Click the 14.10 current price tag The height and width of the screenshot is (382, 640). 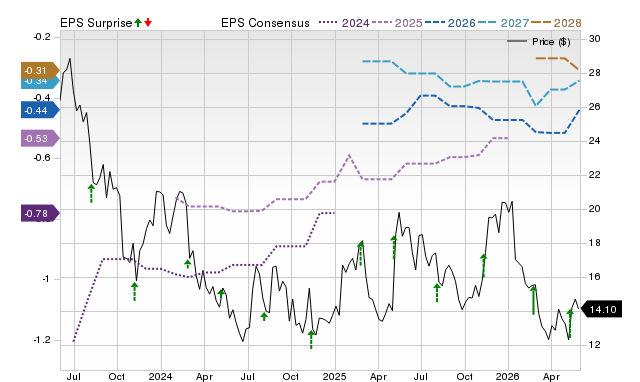tap(602, 309)
